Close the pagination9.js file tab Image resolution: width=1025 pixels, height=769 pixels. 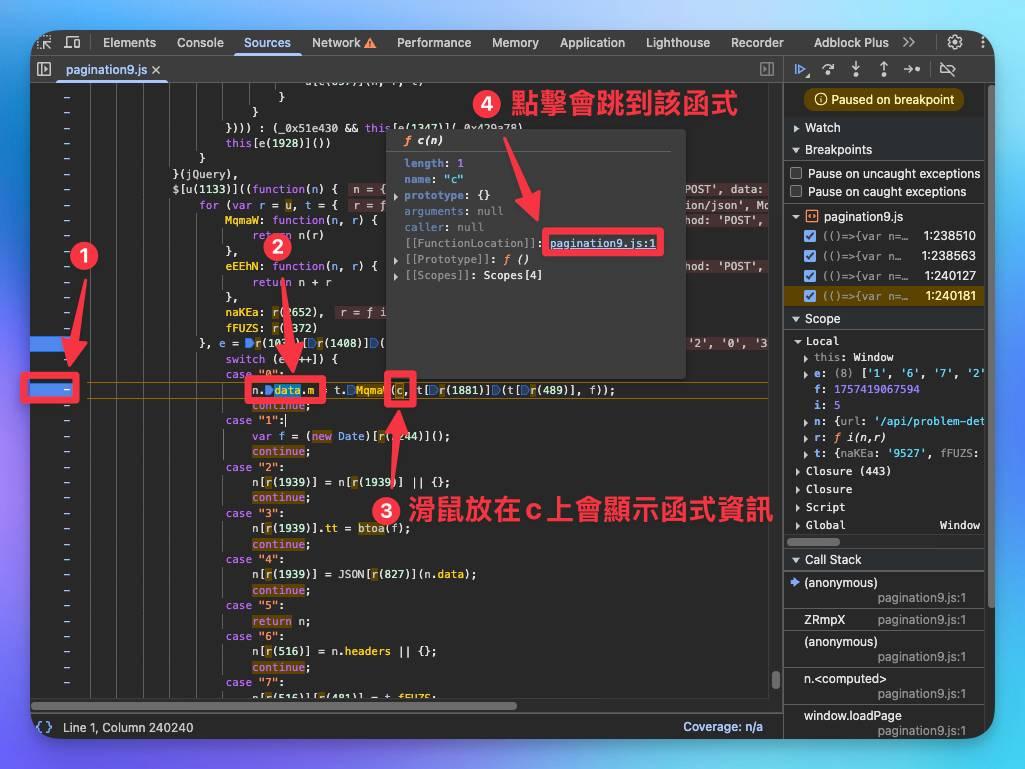[x=156, y=70]
